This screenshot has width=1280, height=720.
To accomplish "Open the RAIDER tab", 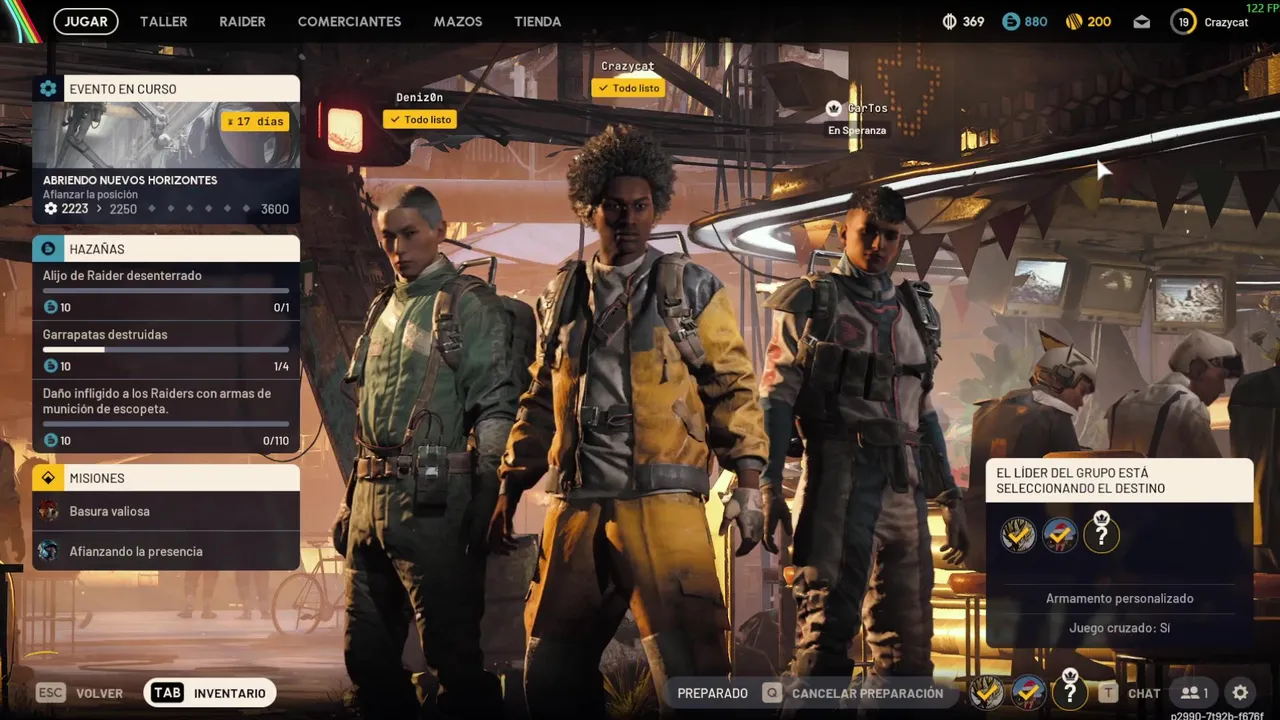I will pyautogui.click(x=242, y=21).
